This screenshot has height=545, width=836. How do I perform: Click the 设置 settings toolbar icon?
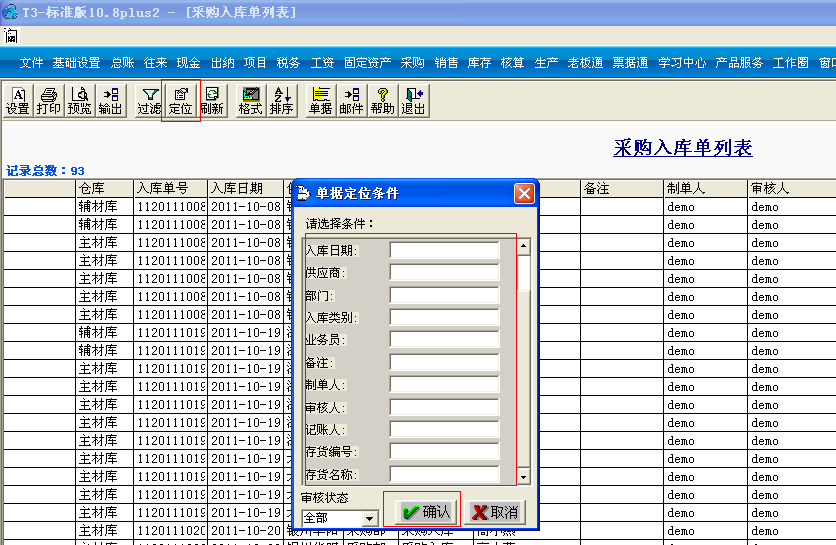tap(18, 101)
